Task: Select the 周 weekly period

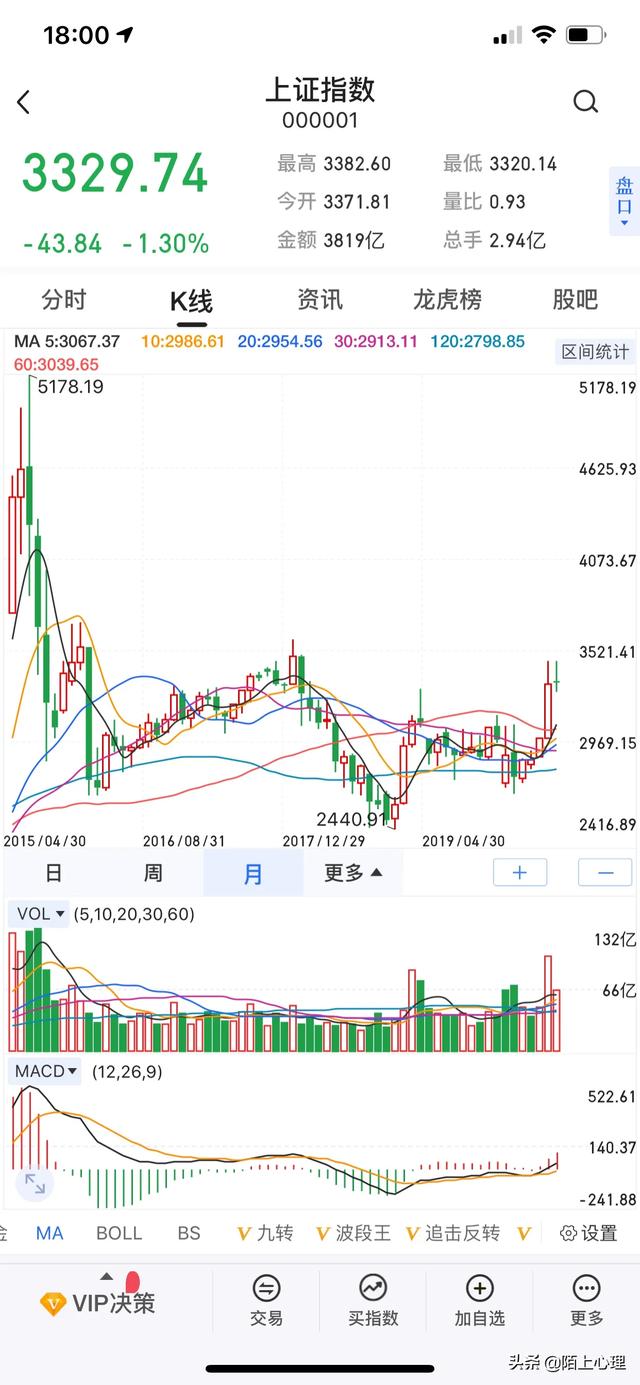Action: click(153, 873)
